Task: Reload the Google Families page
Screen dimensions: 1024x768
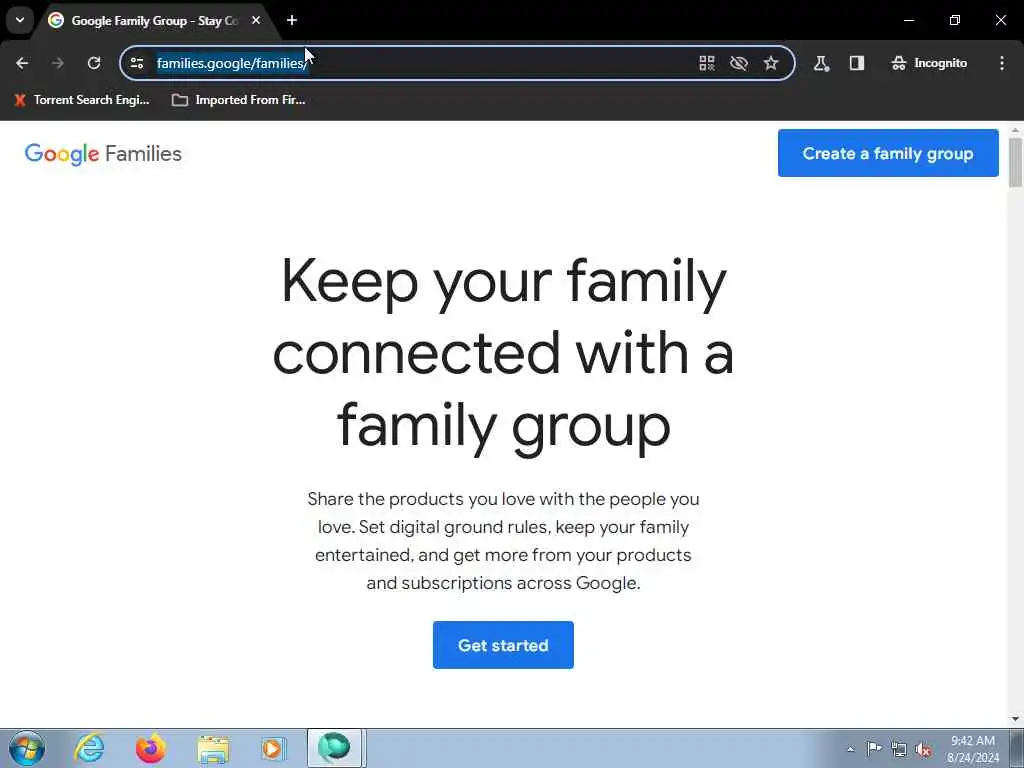Action: point(94,63)
